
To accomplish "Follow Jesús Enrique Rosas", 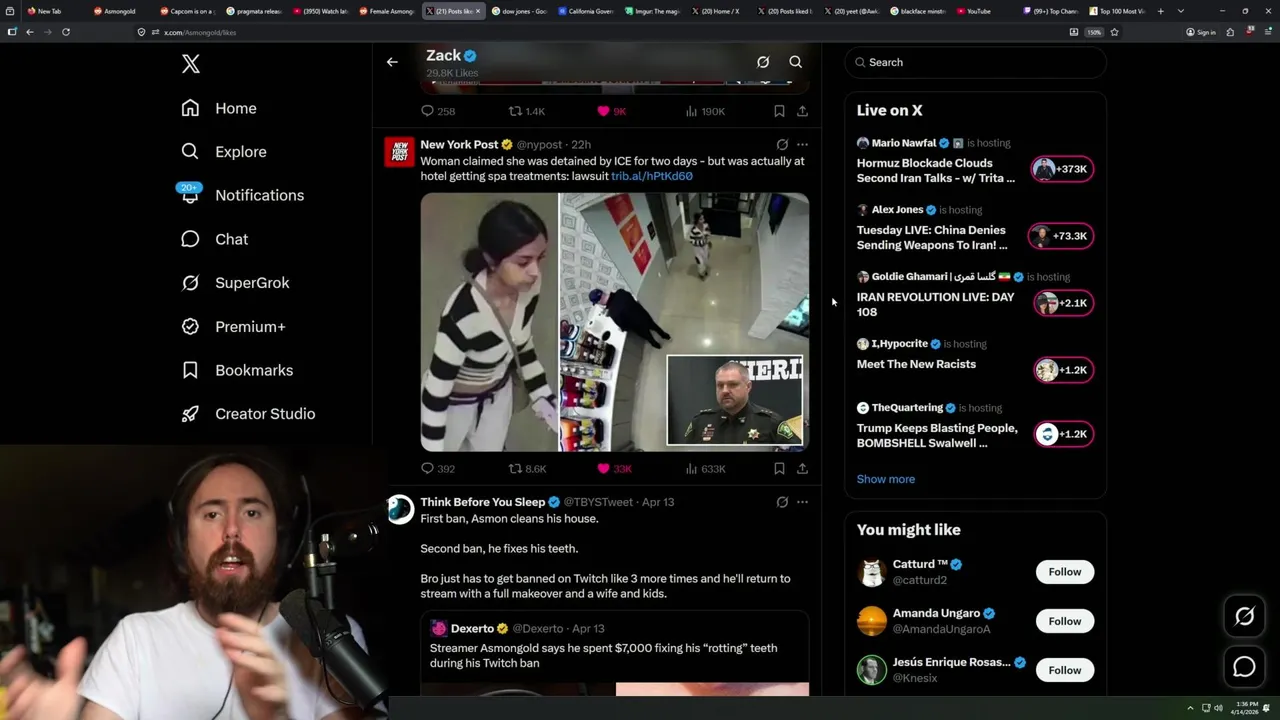I will (1064, 670).
